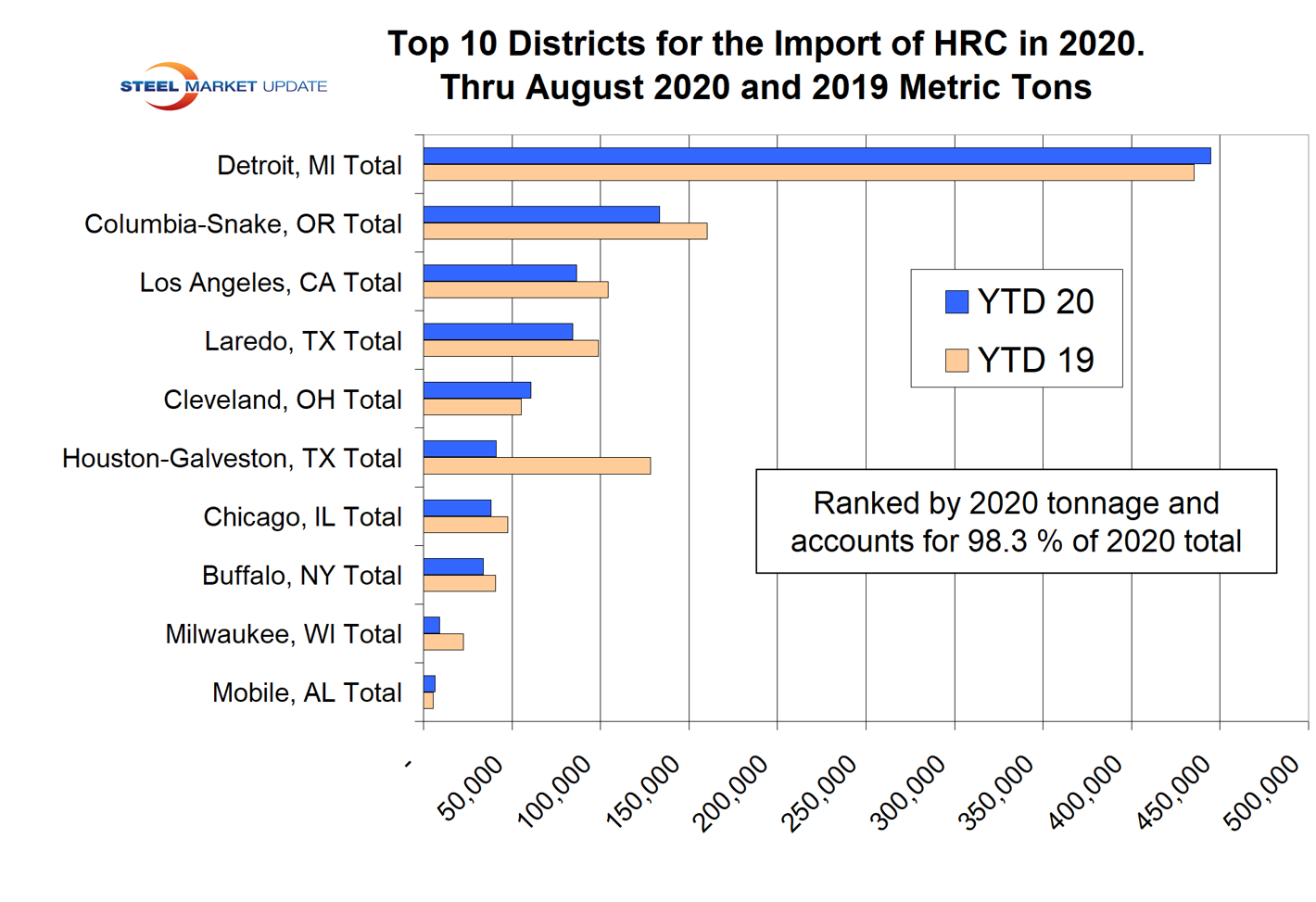Select the Detroit, MI peach 2019 bar

(x=808, y=172)
